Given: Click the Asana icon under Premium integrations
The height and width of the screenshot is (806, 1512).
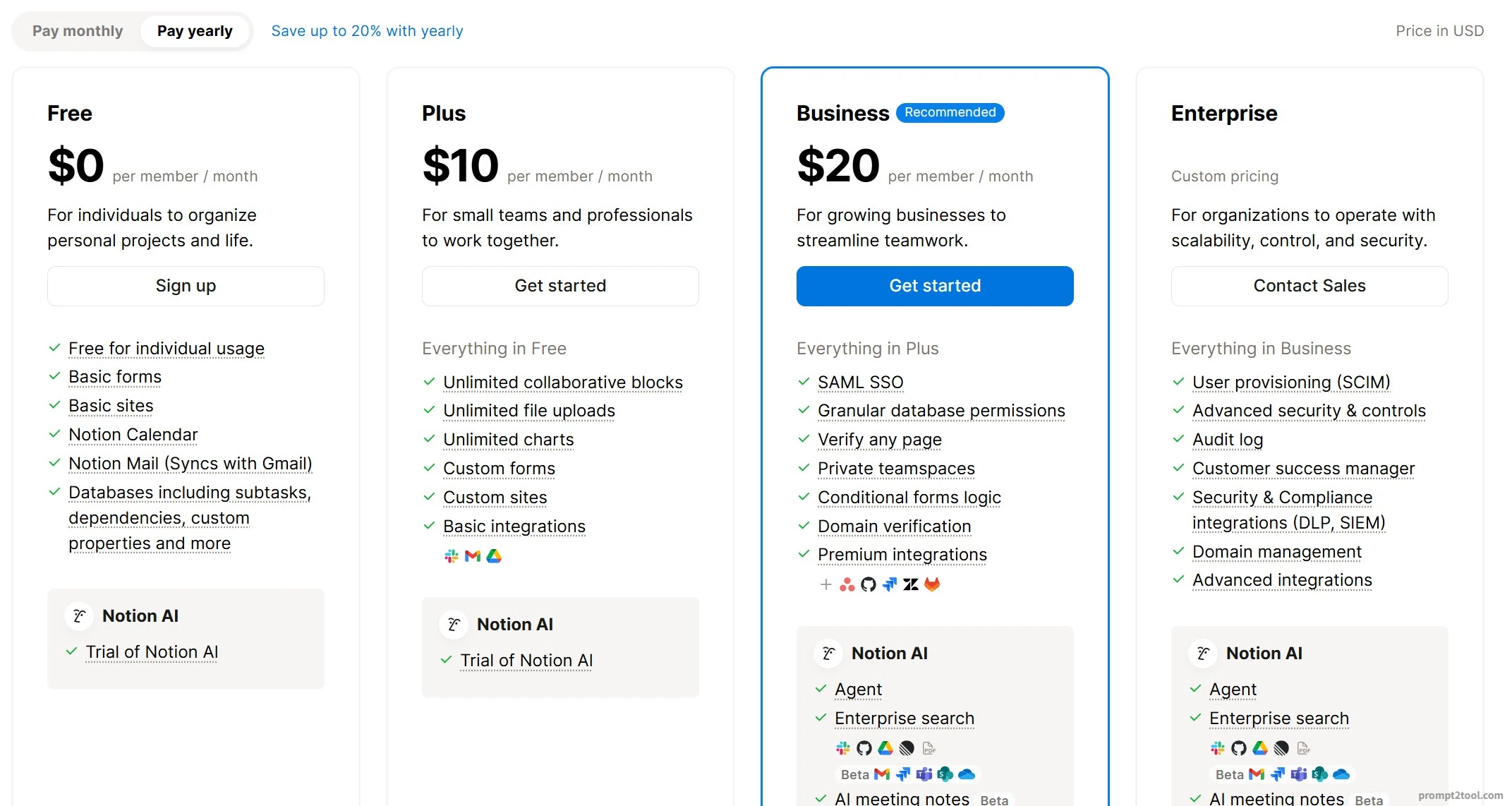Looking at the screenshot, I should point(847,584).
